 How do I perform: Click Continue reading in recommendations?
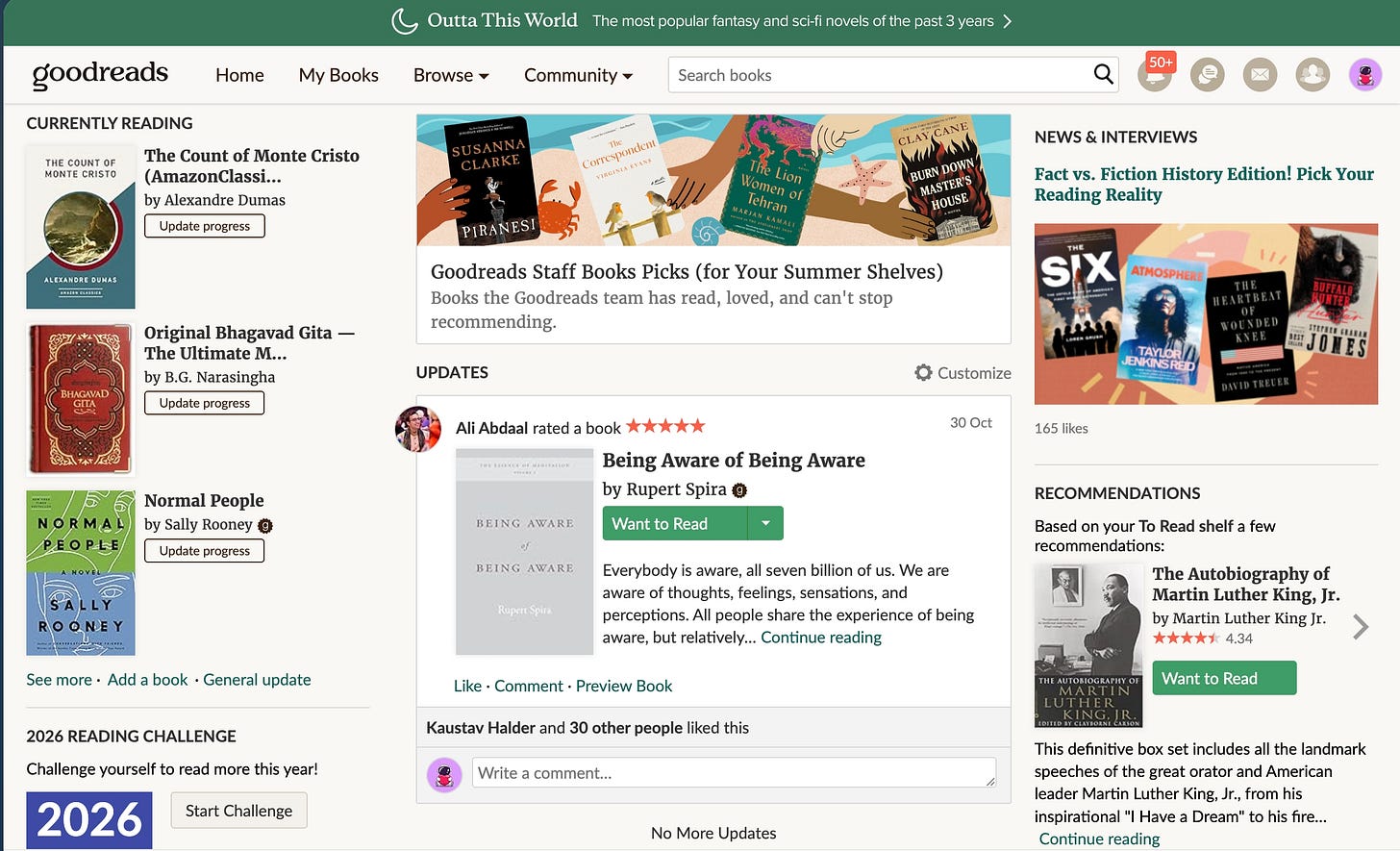point(1099,838)
